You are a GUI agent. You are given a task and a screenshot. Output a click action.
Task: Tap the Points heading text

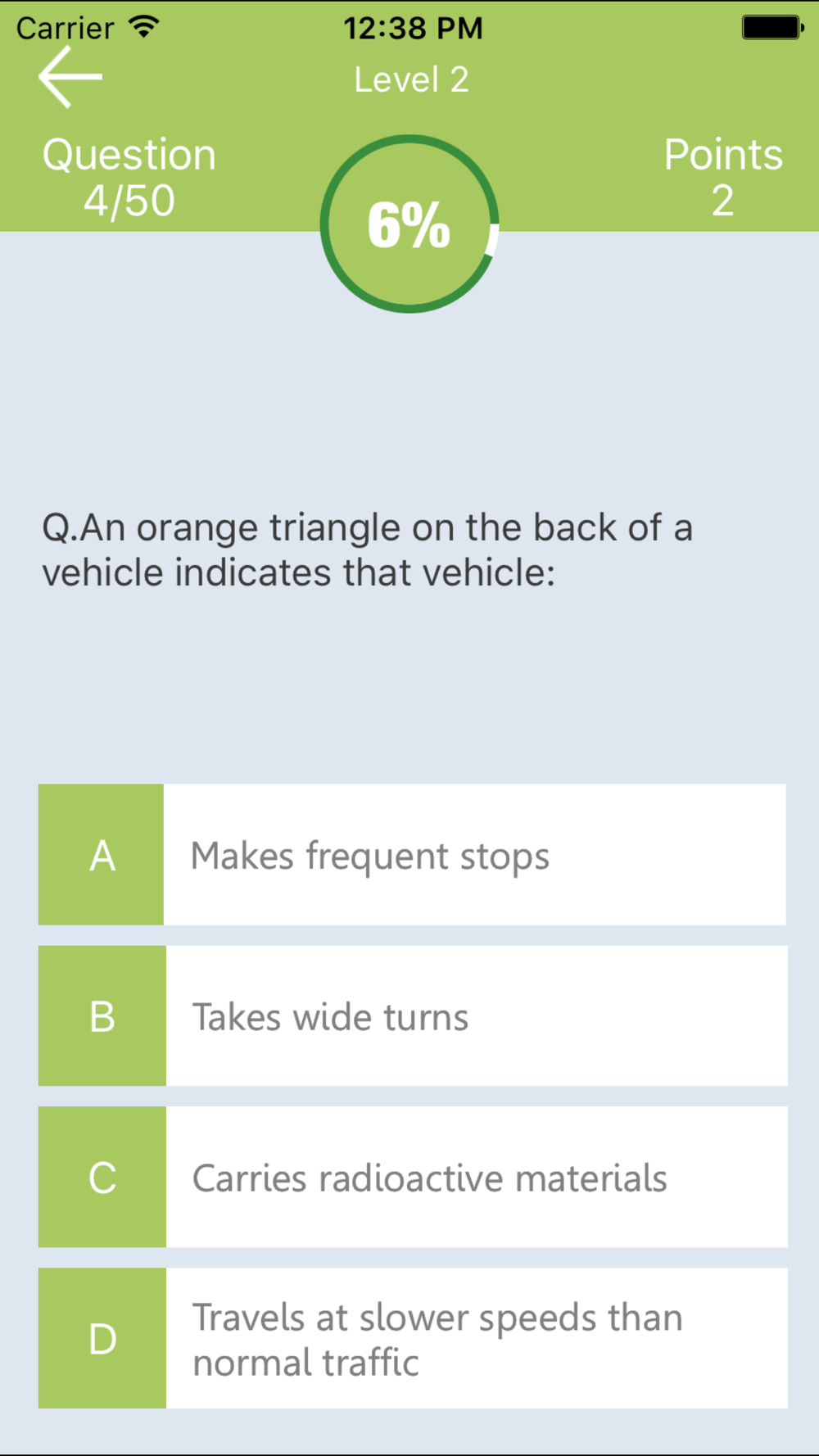pos(723,155)
